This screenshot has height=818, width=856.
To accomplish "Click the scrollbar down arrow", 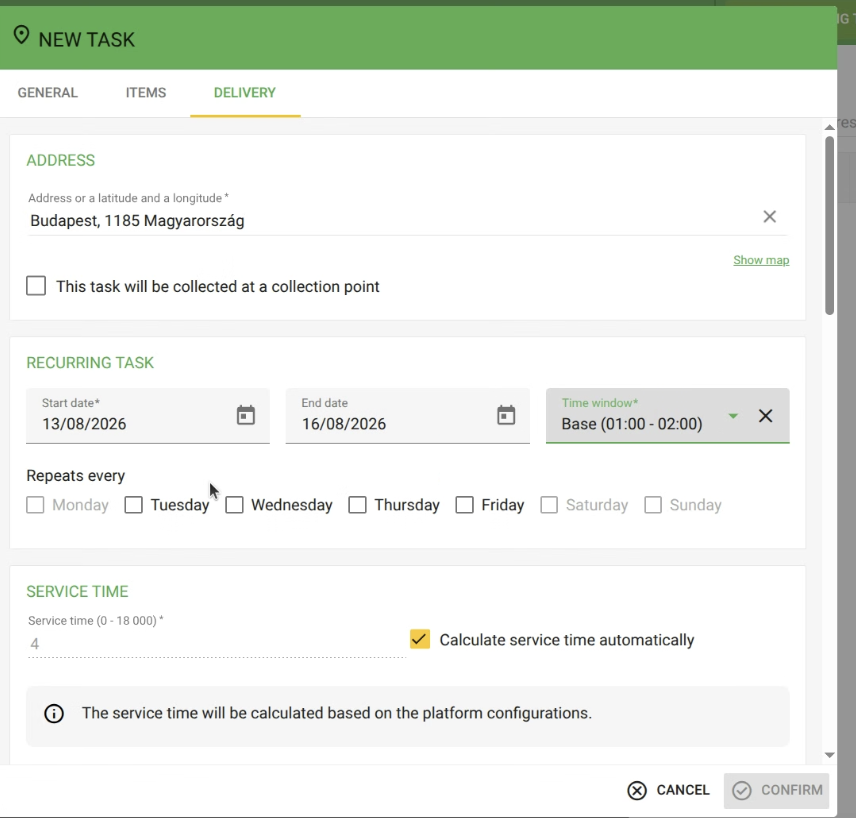I will point(829,755).
